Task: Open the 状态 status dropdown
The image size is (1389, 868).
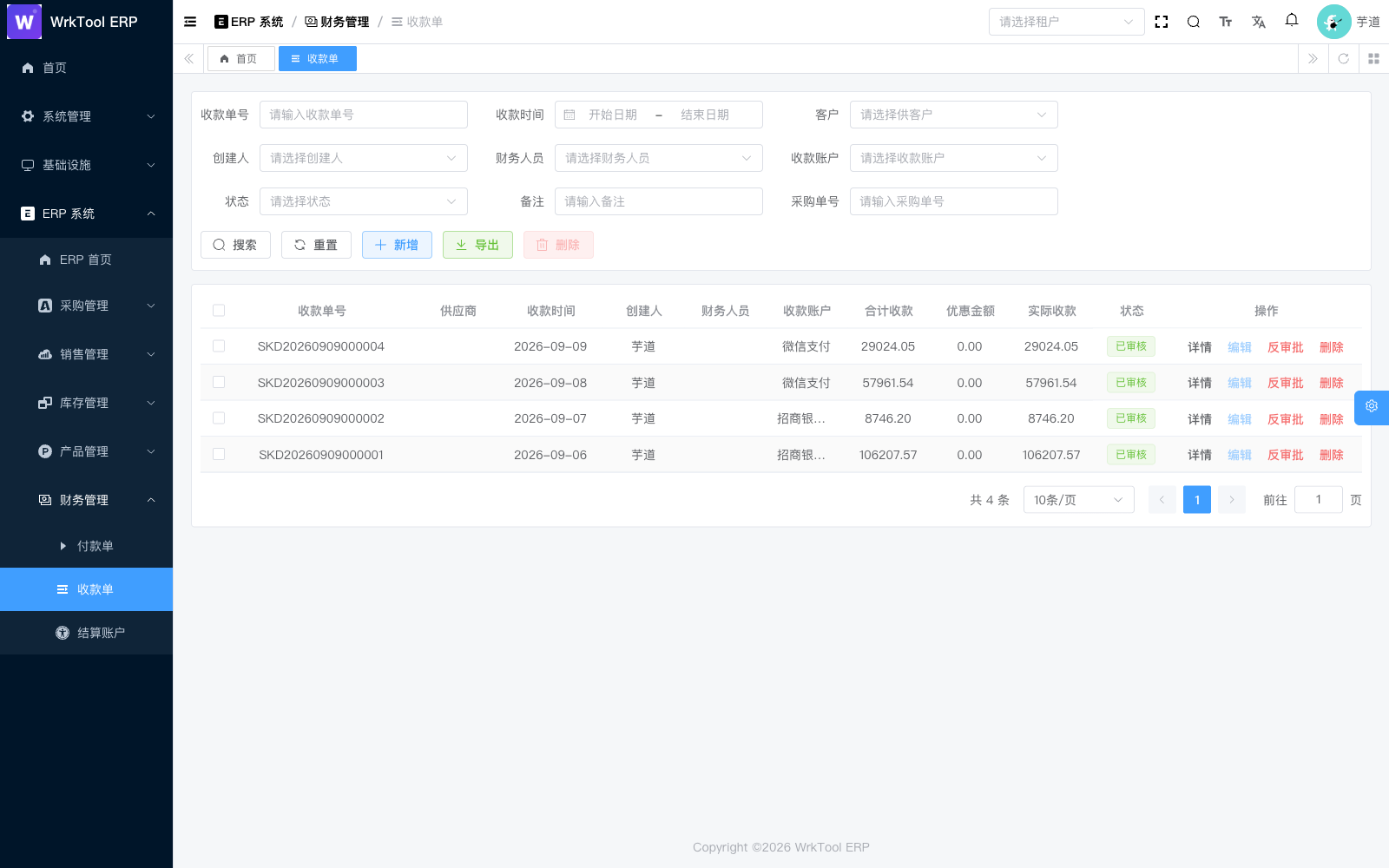Action: [x=363, y=201]
